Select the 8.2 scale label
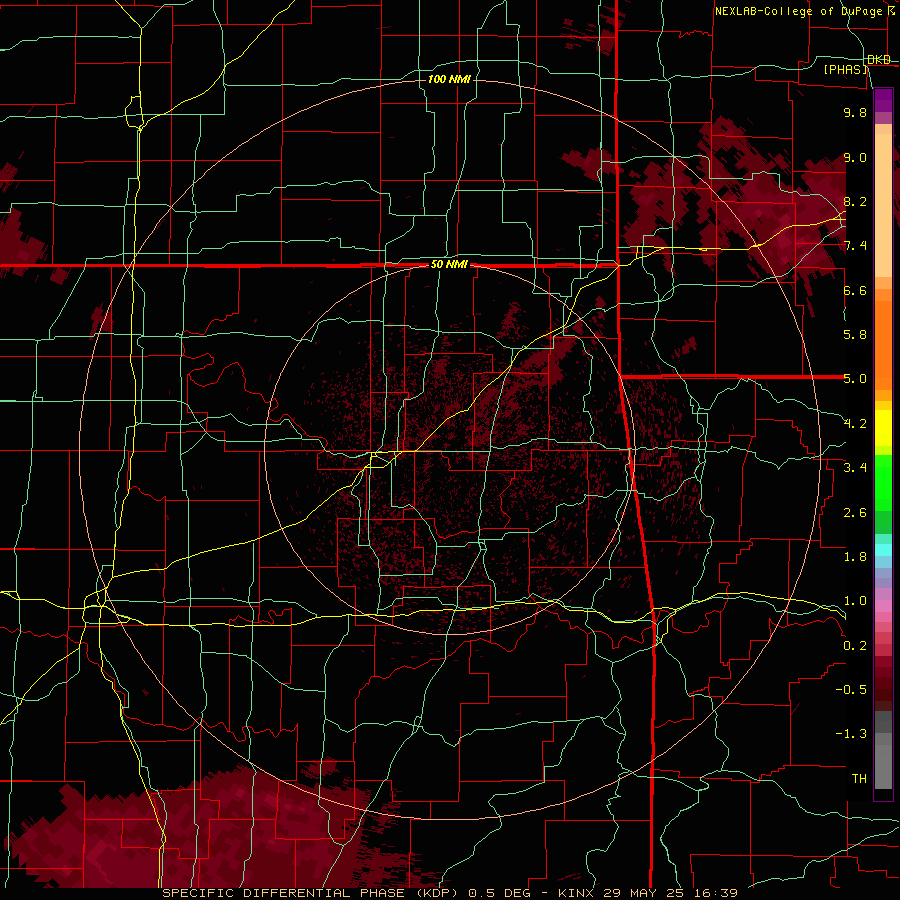 855,201
